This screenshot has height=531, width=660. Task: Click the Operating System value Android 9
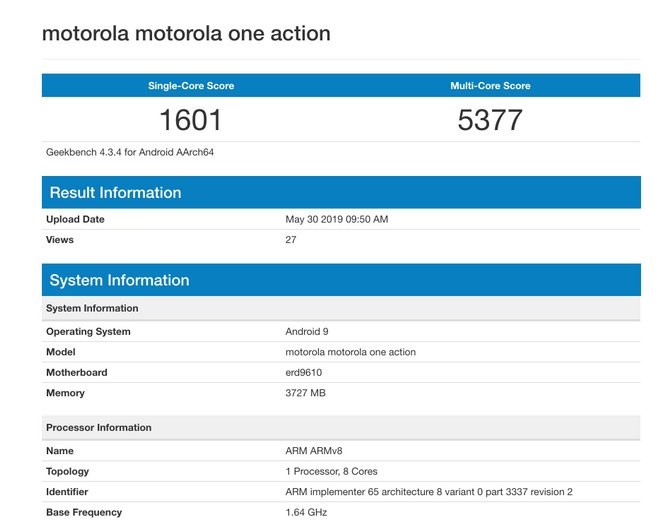click(x=312, y=332)
